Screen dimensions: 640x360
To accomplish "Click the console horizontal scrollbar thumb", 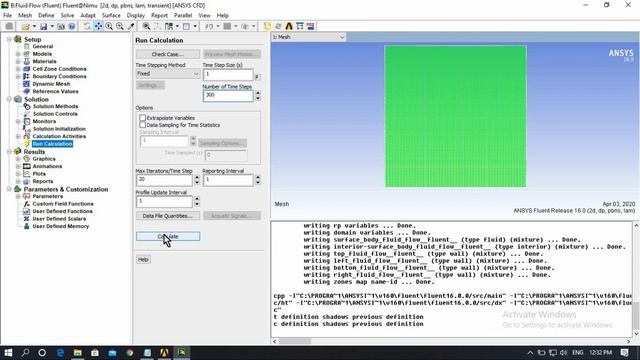I will (295, 341).
